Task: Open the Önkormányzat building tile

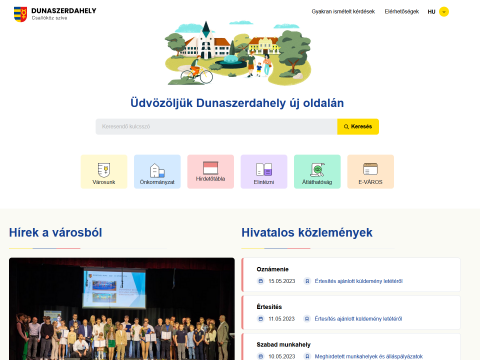Action: [x=157, y=172]
